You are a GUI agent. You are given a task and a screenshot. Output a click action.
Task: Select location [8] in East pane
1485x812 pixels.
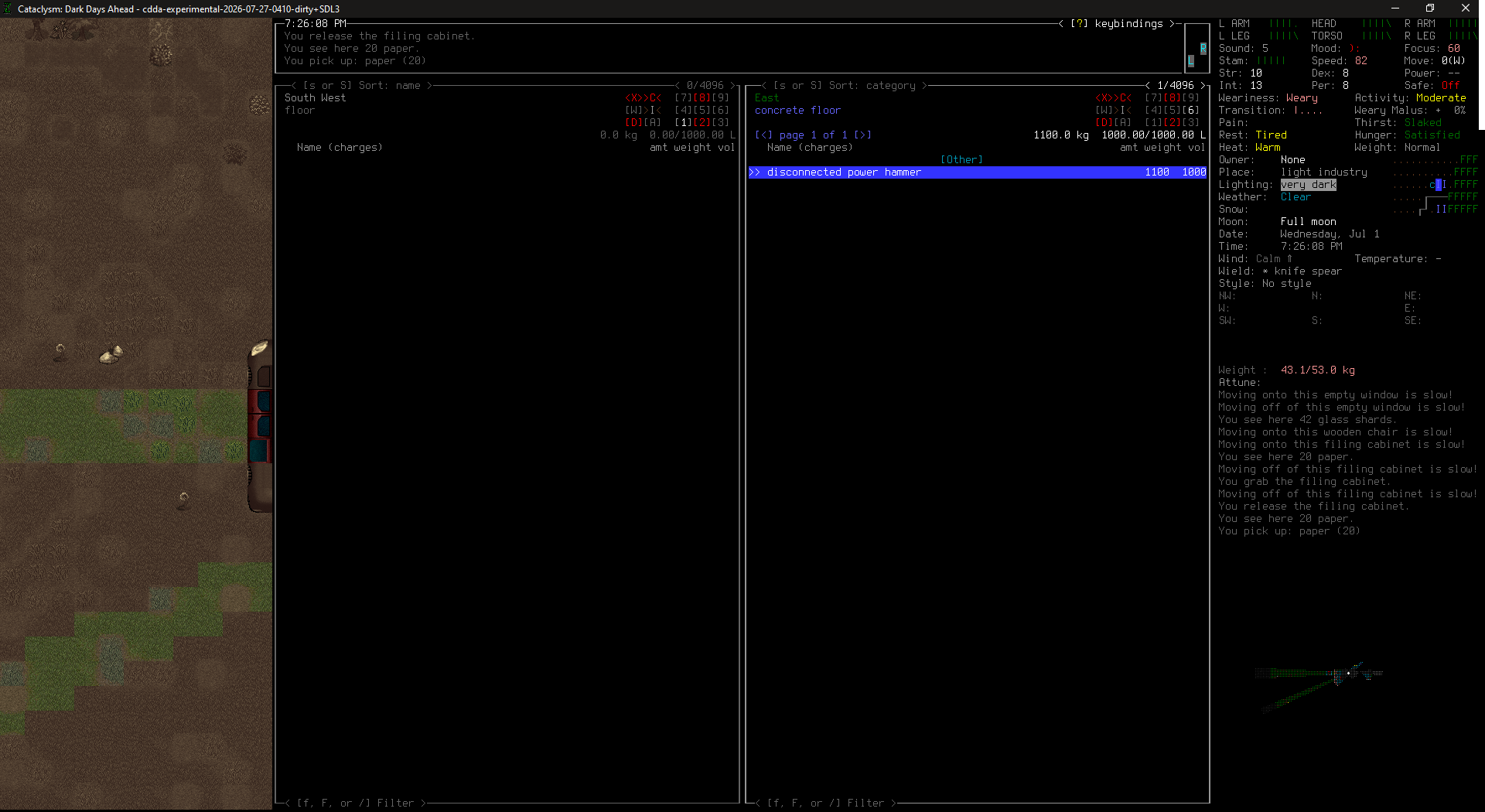coord(1172,98)
